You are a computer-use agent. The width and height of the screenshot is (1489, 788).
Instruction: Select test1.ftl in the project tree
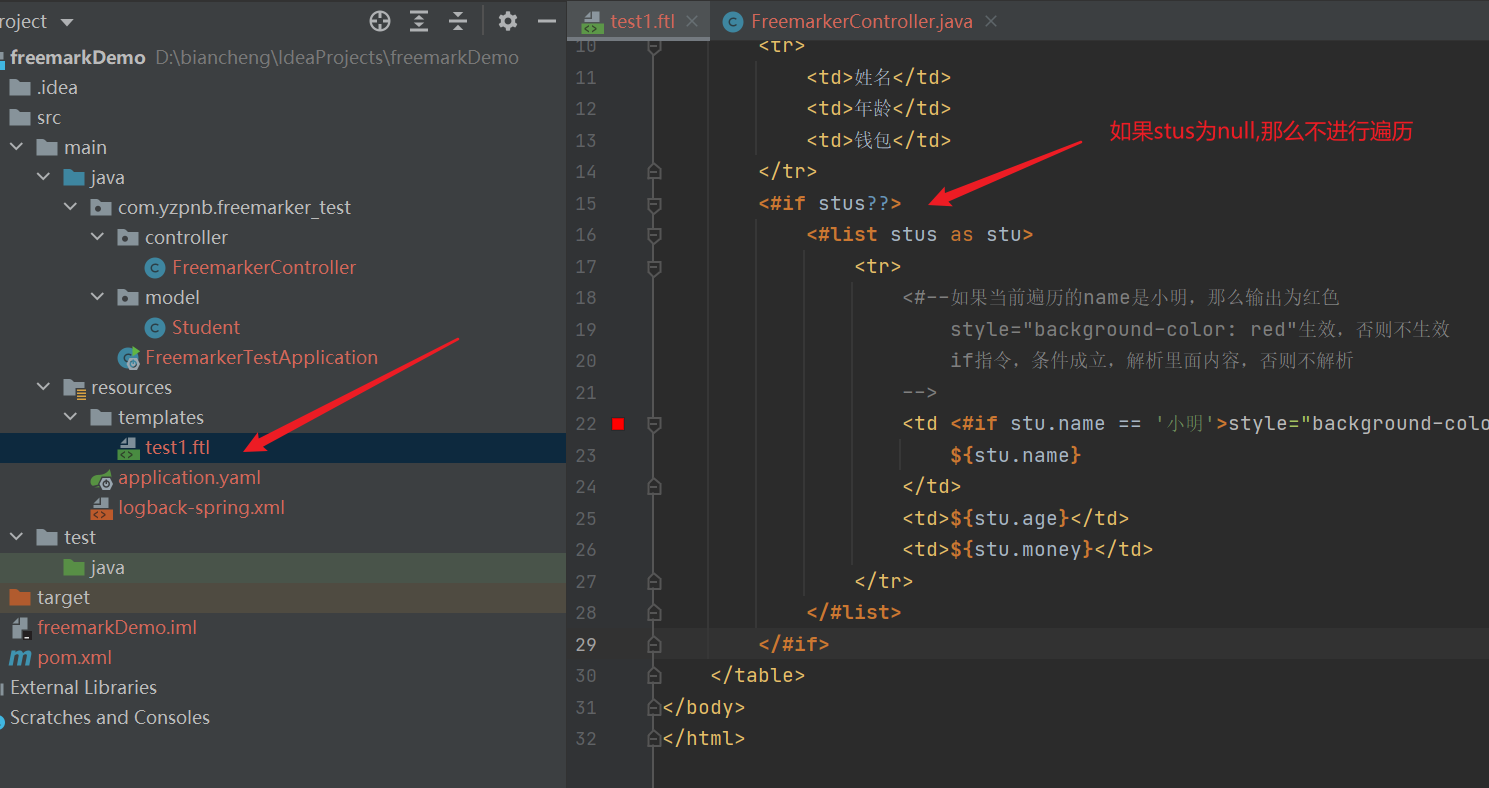[178, 447]
